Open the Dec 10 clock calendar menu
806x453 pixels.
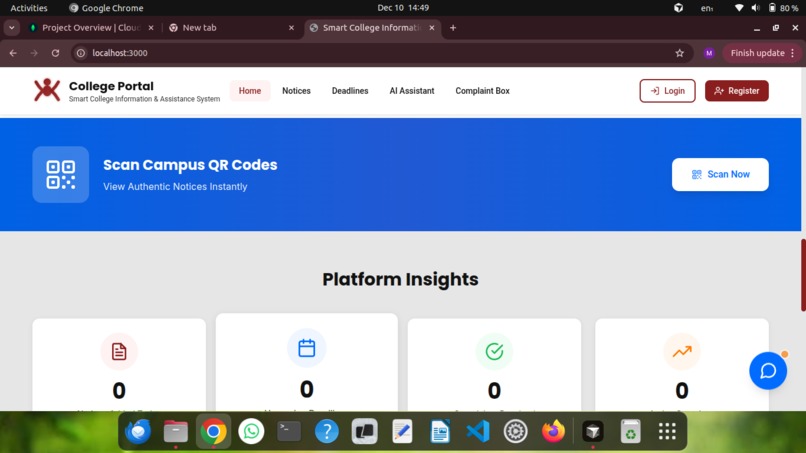click(403, 8)
